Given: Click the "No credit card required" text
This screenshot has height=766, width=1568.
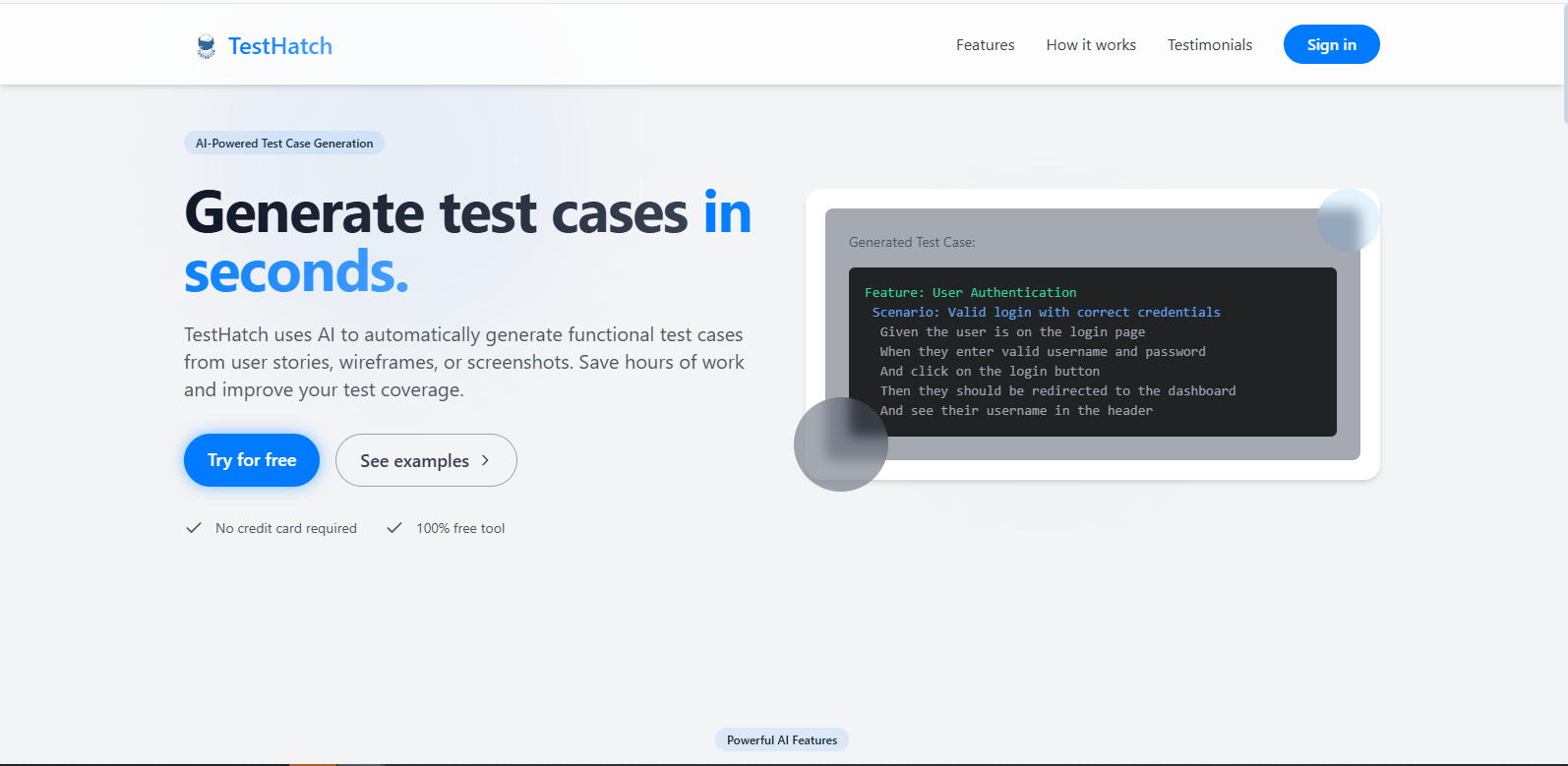Looking at the screenshot, I should [286, 528].
